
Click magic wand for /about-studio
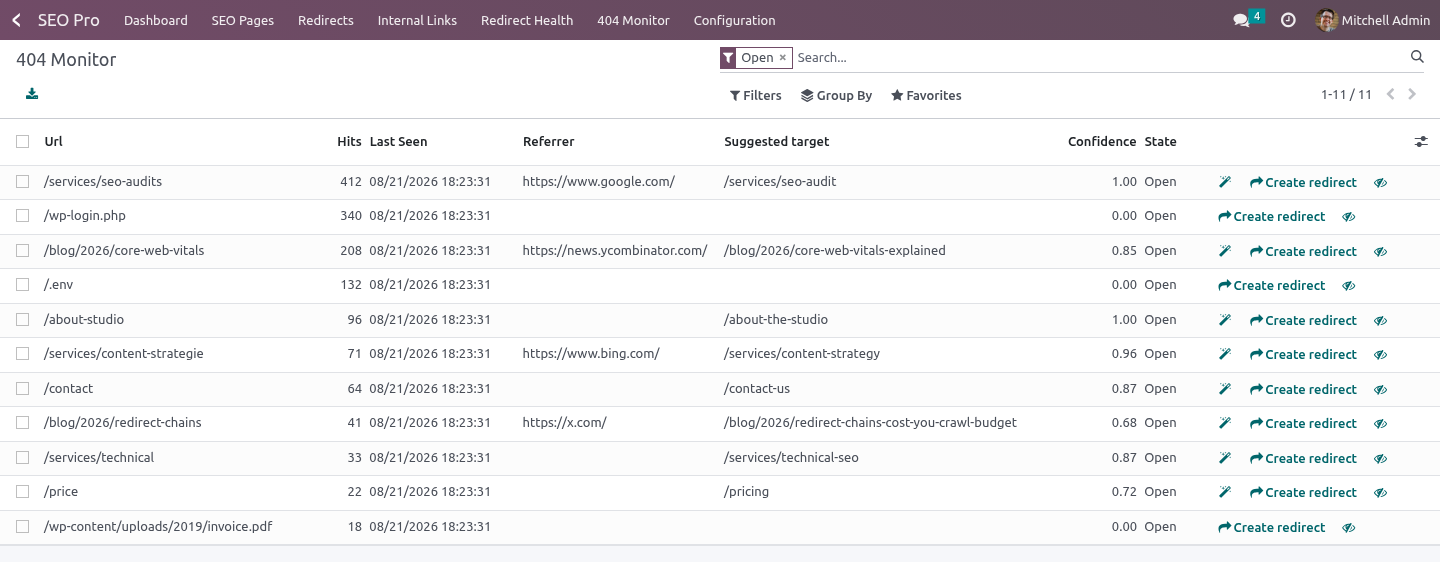pos(1225,320)
